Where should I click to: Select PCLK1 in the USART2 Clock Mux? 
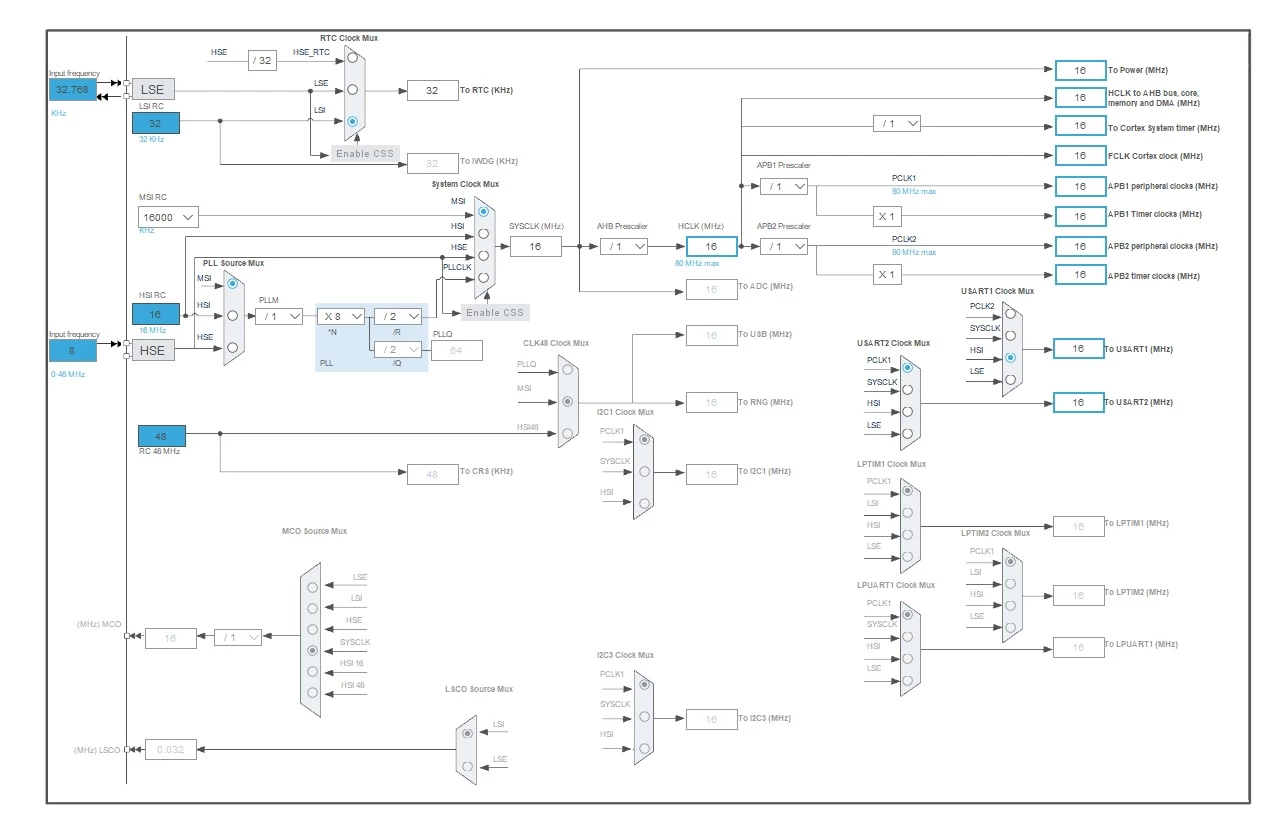tap(907, 367)
